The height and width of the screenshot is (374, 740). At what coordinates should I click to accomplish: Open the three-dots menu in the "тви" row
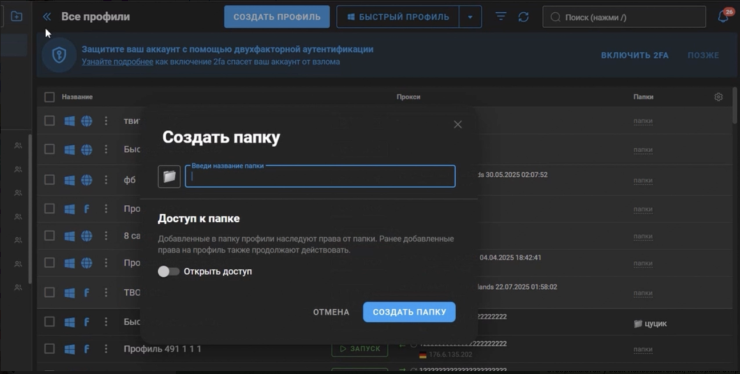[x=106, y=121]
